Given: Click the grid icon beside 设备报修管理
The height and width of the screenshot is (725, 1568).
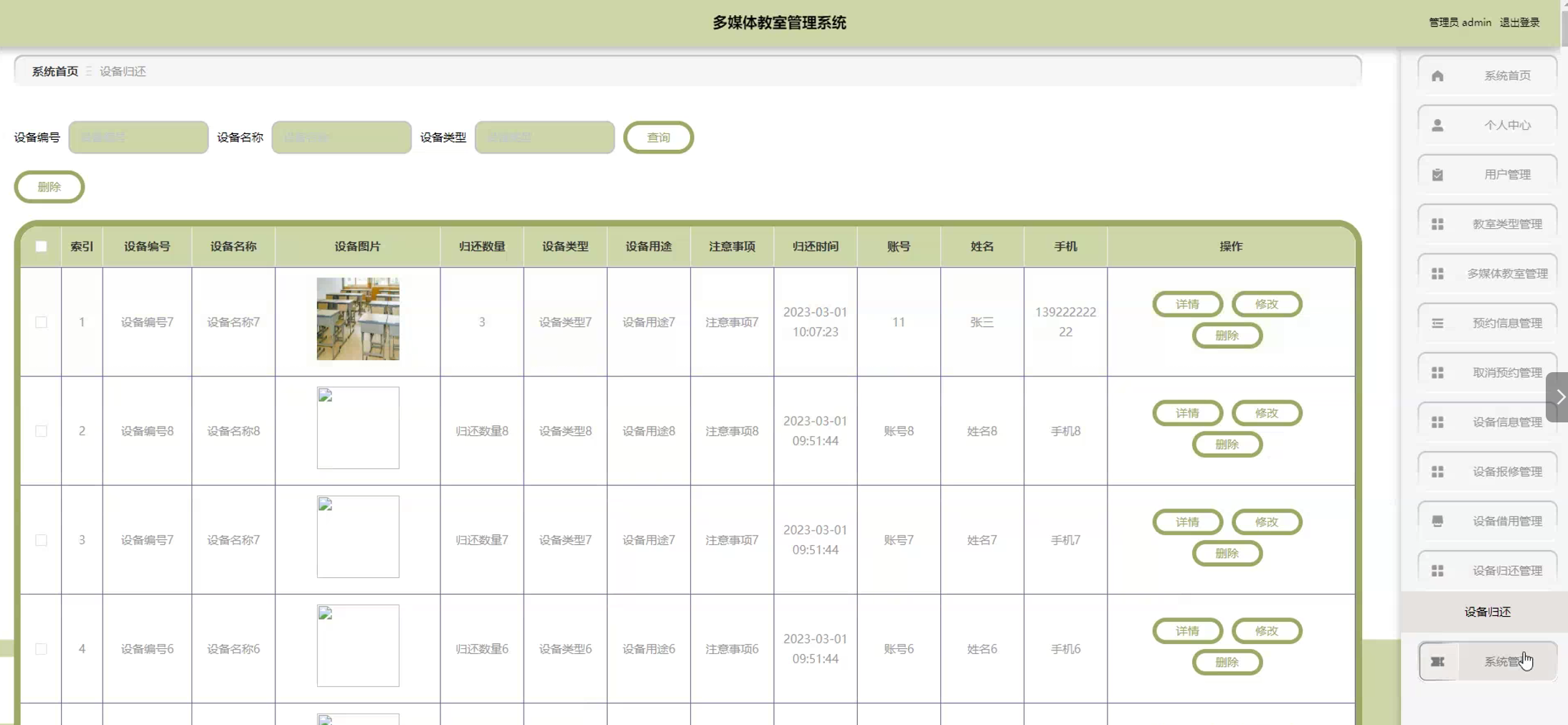Looking at the screenshot, I should coord(1437,472).
